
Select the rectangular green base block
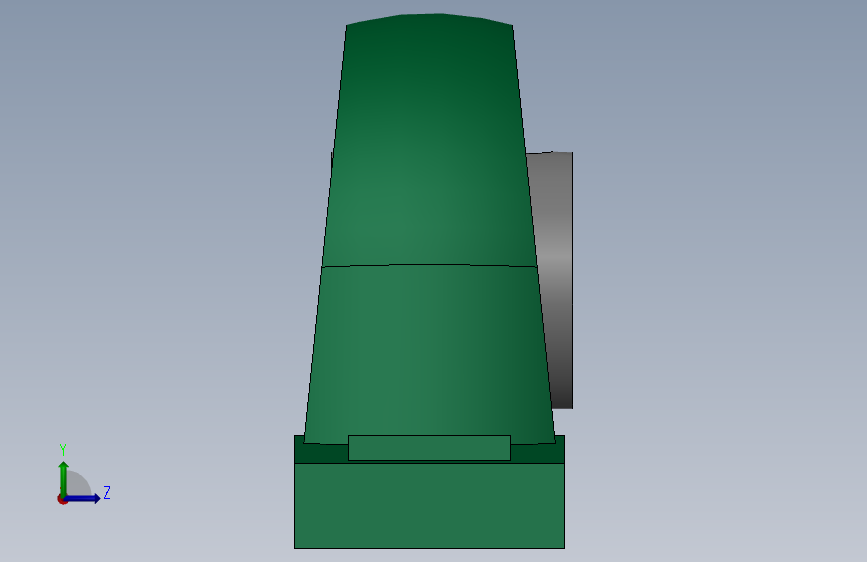pyautogui.click(x=429, y=506)
